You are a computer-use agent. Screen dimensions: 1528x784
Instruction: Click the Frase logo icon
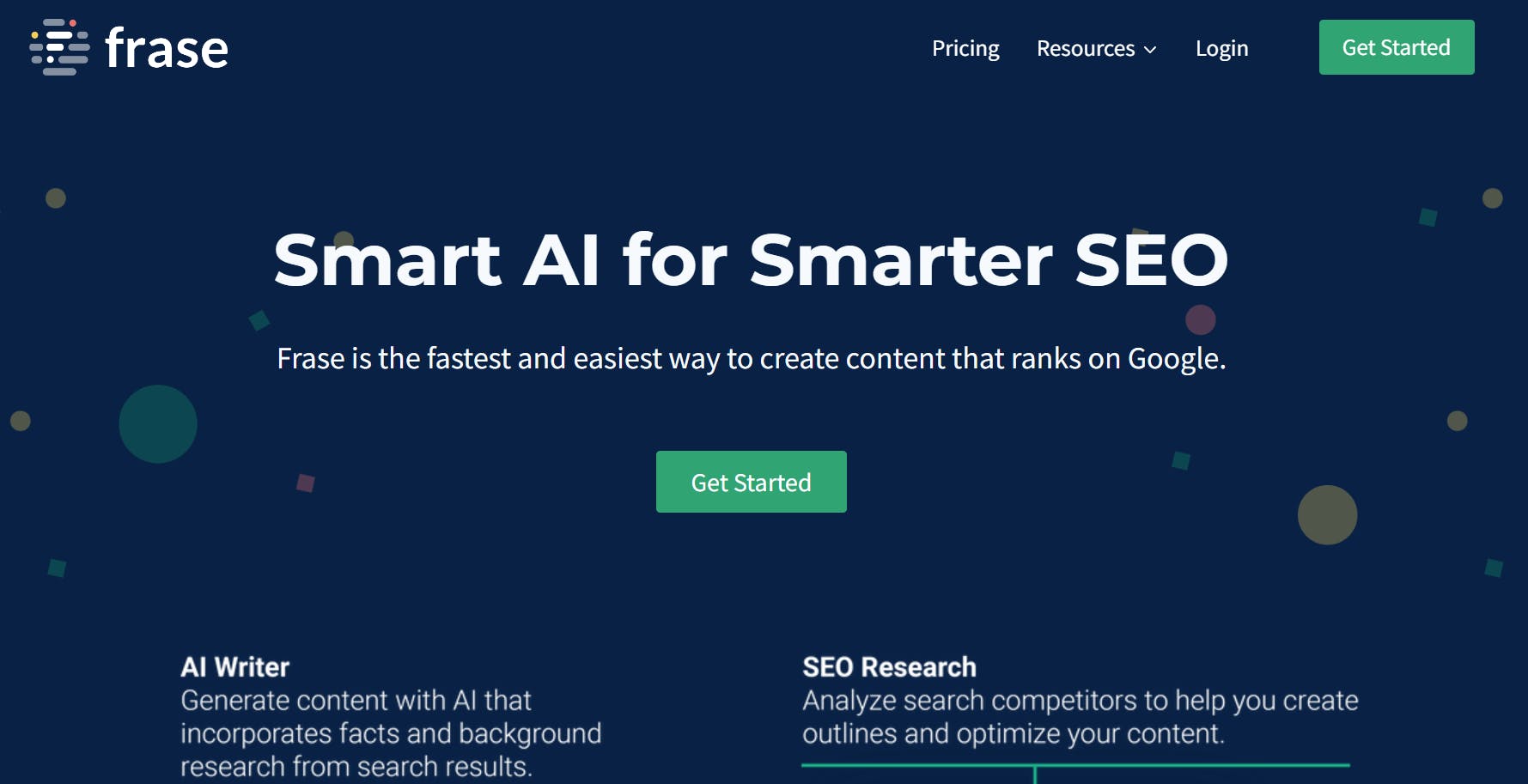59,47
